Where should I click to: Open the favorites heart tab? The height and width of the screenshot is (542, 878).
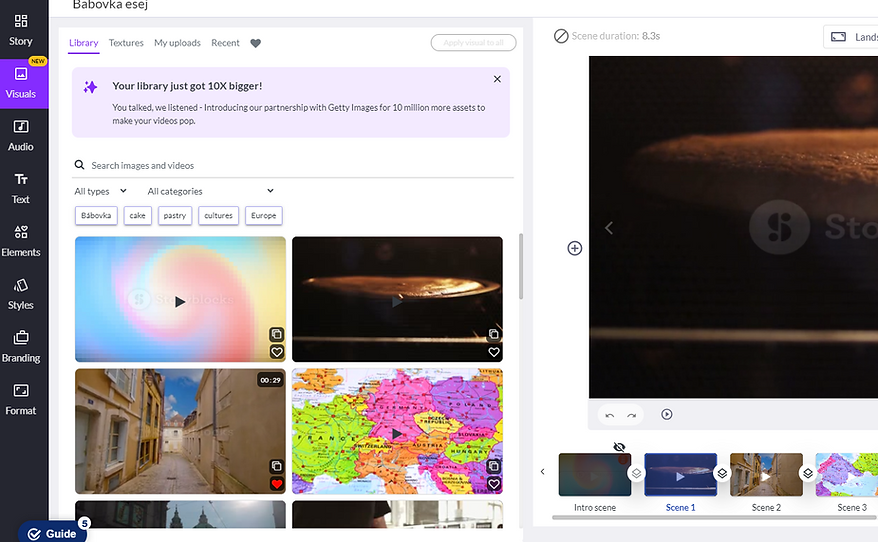click(x=255, y=43)
